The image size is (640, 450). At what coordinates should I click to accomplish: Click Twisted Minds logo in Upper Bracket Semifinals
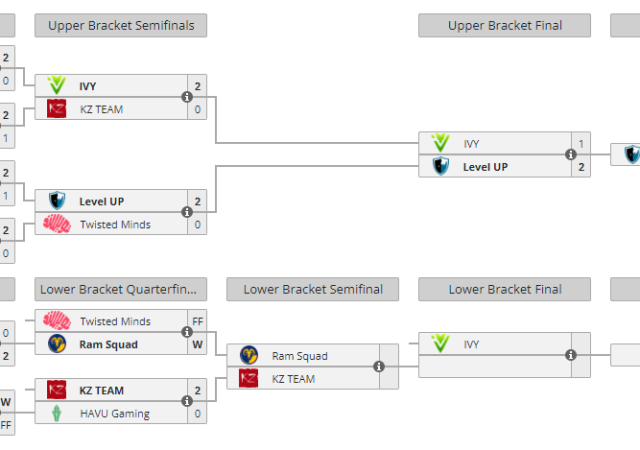57,224
